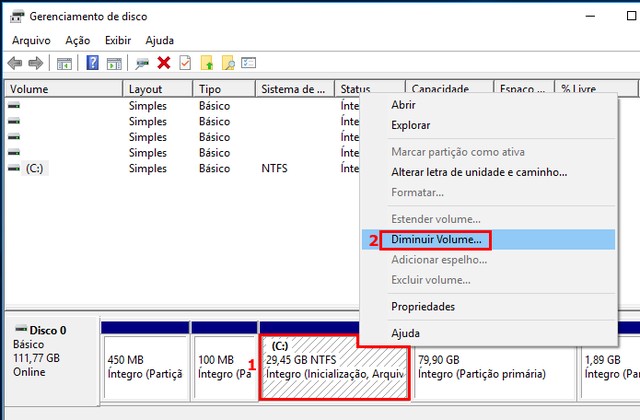Viewport: 640px width, 420px height.
Task: Open the blue question mark Help icon
Action: (x=93, y=63)
